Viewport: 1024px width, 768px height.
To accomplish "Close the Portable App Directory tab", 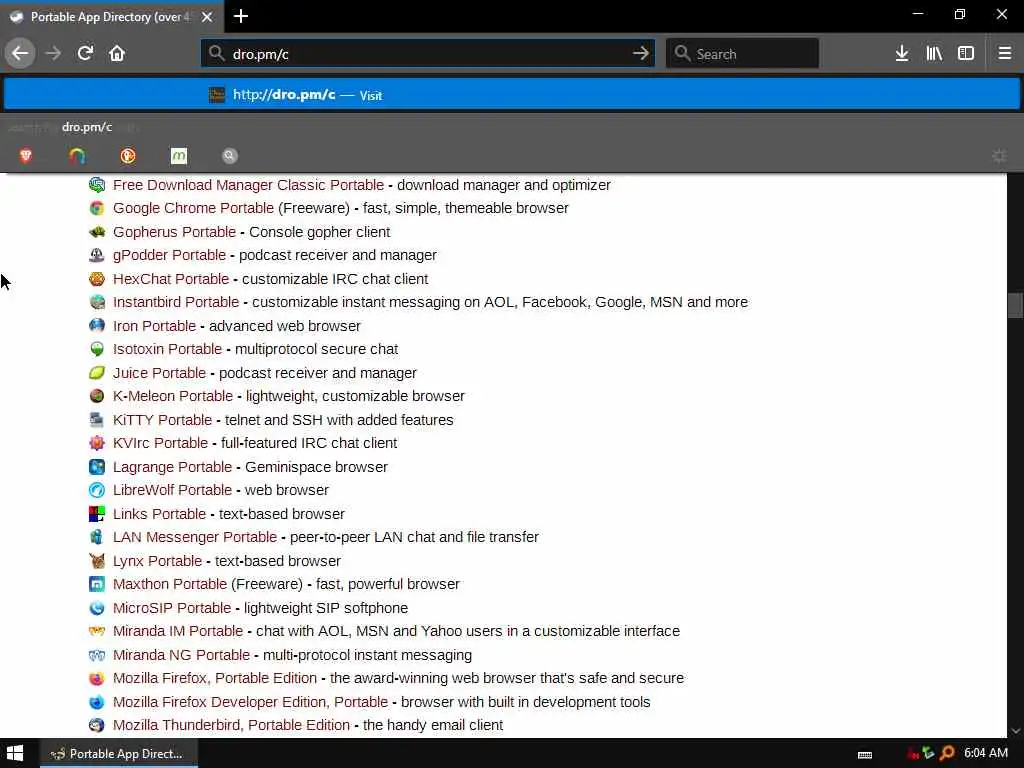I will coord(207,17).
